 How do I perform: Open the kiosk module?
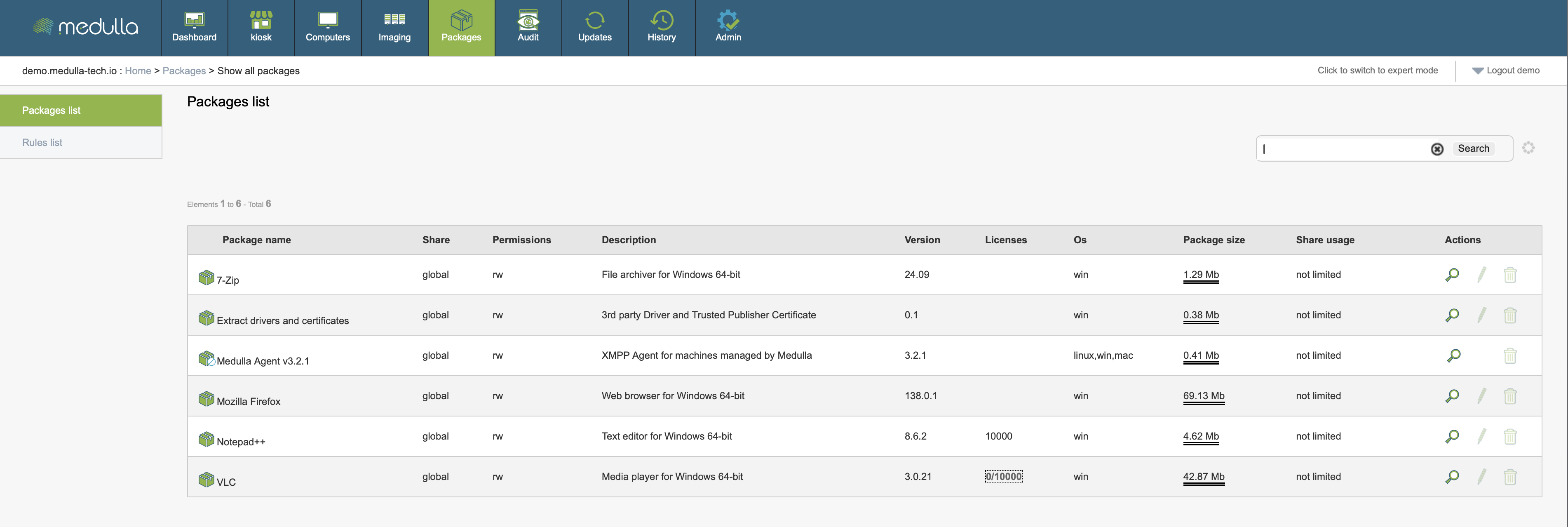point(261,27)
